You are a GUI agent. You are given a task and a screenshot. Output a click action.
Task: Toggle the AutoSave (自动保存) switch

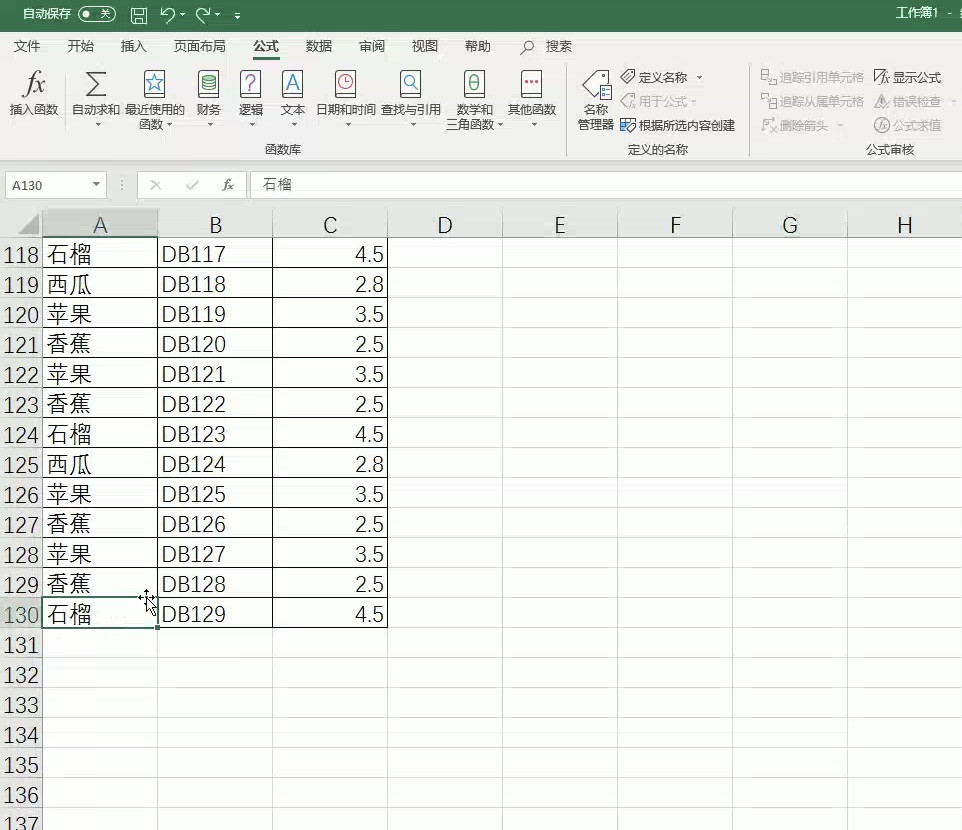click(96, 14)
